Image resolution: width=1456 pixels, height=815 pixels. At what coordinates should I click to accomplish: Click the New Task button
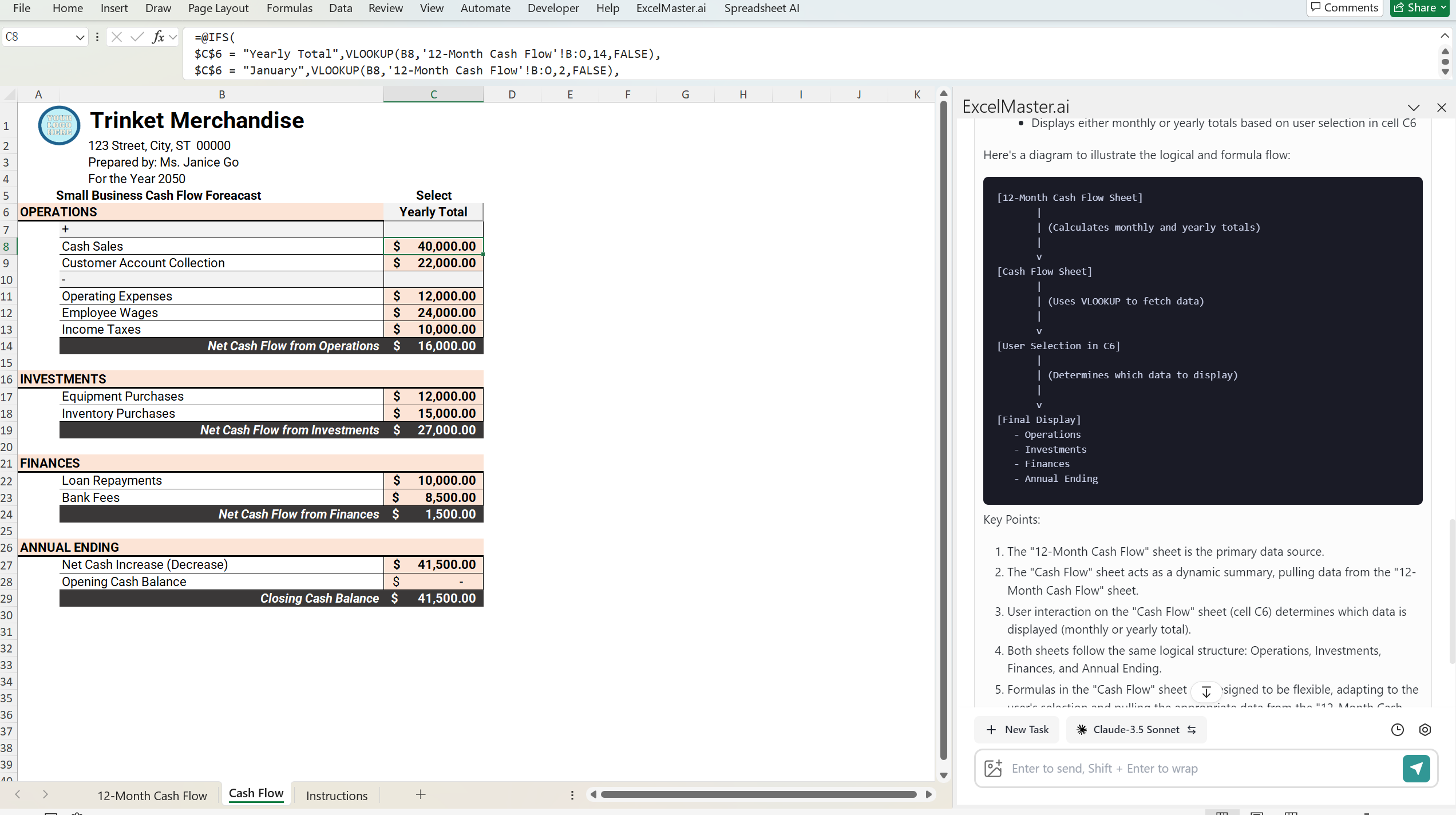click(1017, 730)
